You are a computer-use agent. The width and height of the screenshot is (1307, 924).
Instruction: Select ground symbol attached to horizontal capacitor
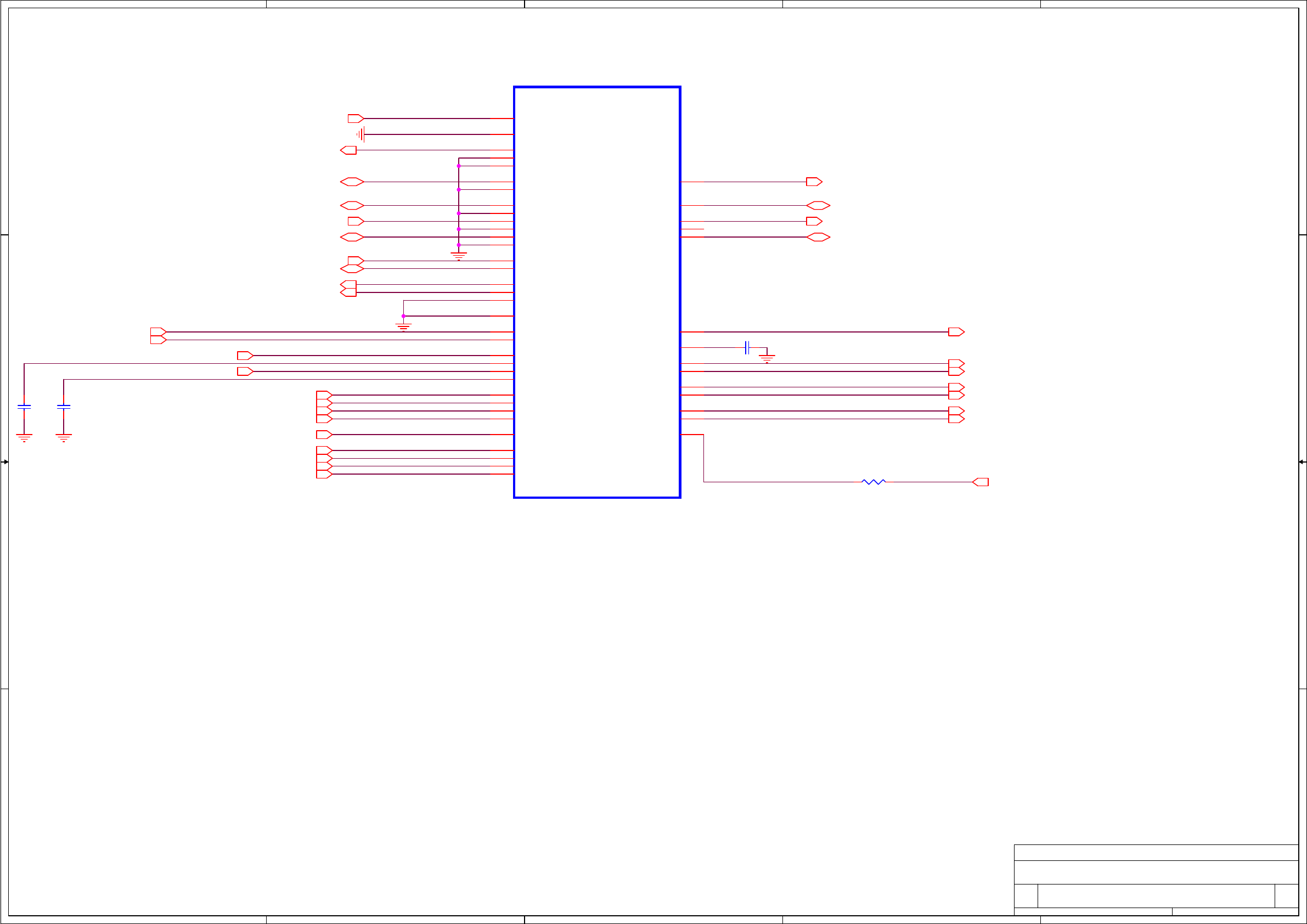click(x=767, y=358)
